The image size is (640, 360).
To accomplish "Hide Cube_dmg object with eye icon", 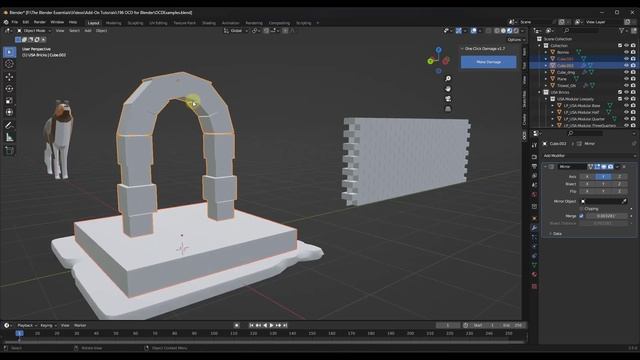I will (x=626, y=72).
